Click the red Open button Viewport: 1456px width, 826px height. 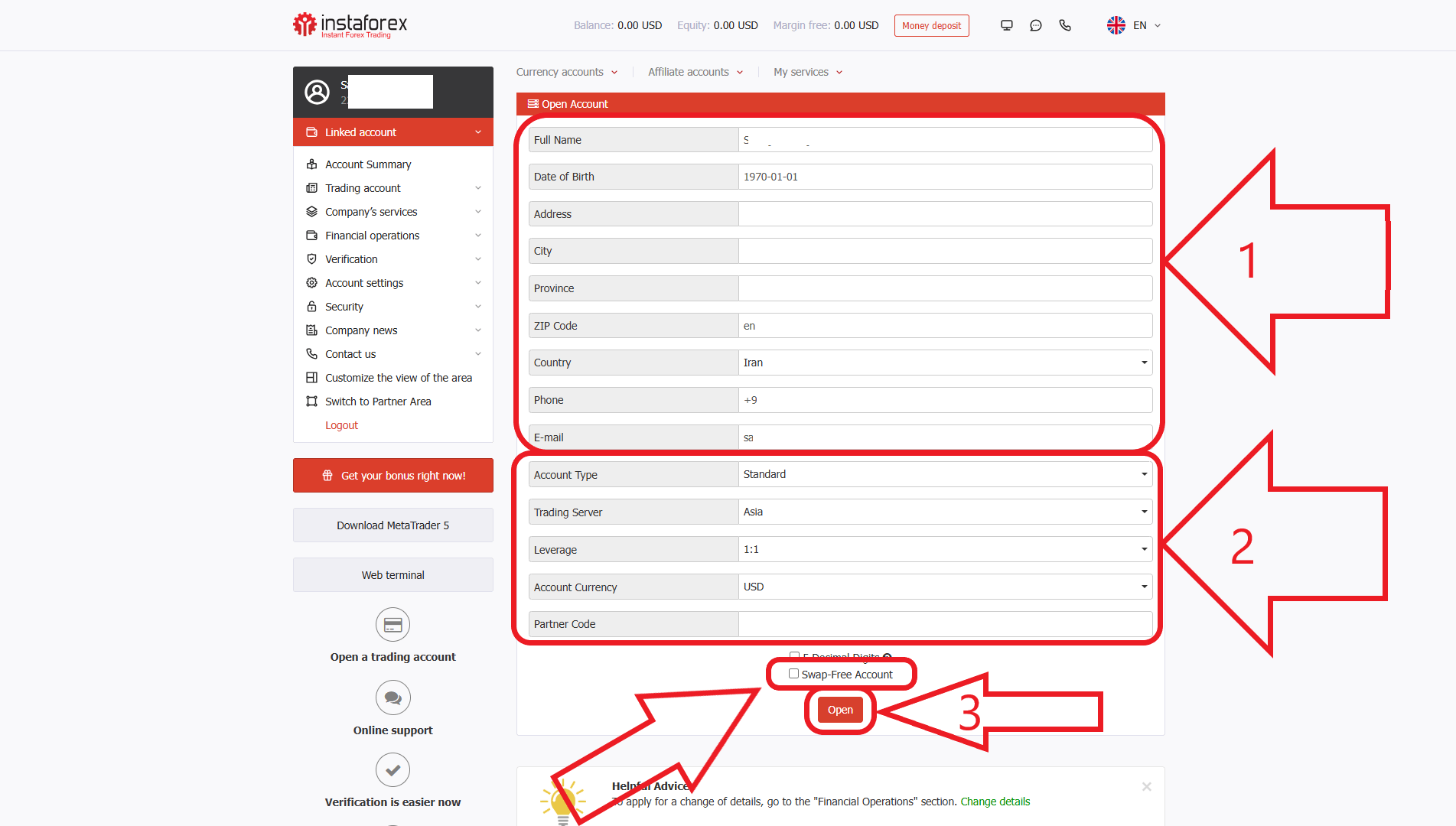840,710
